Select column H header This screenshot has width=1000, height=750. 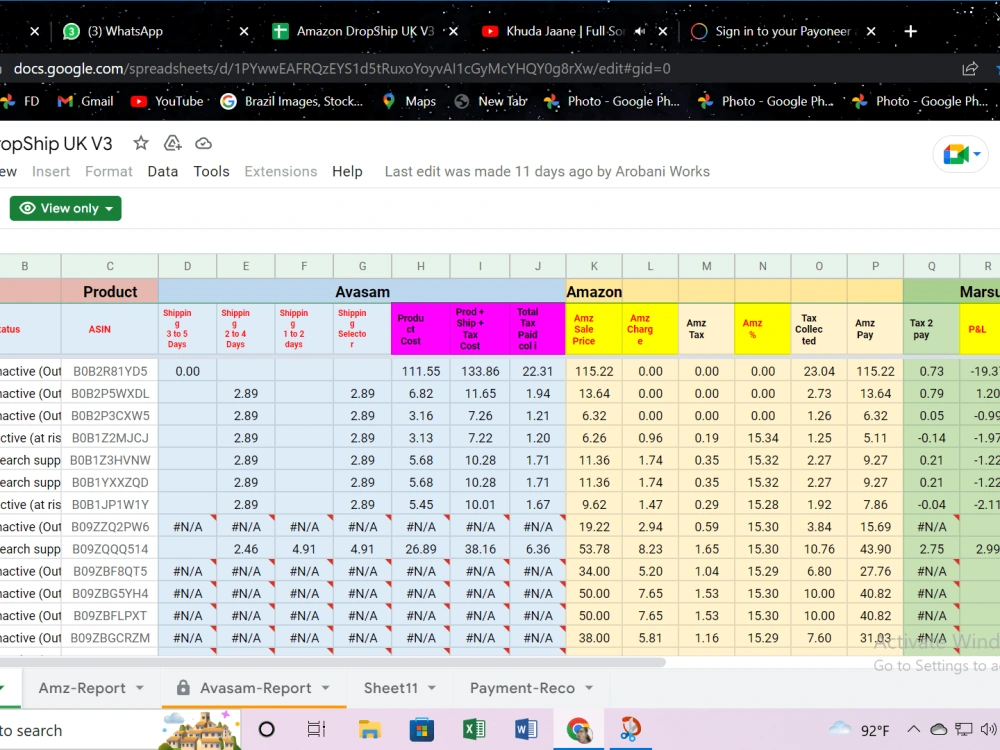click(421, 266)
